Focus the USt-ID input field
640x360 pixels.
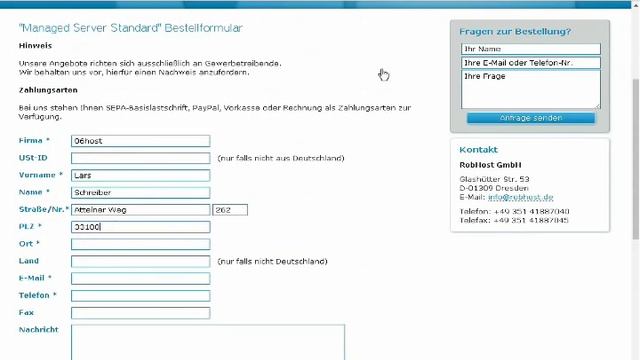pyautogui.click(x=140, y=158)
